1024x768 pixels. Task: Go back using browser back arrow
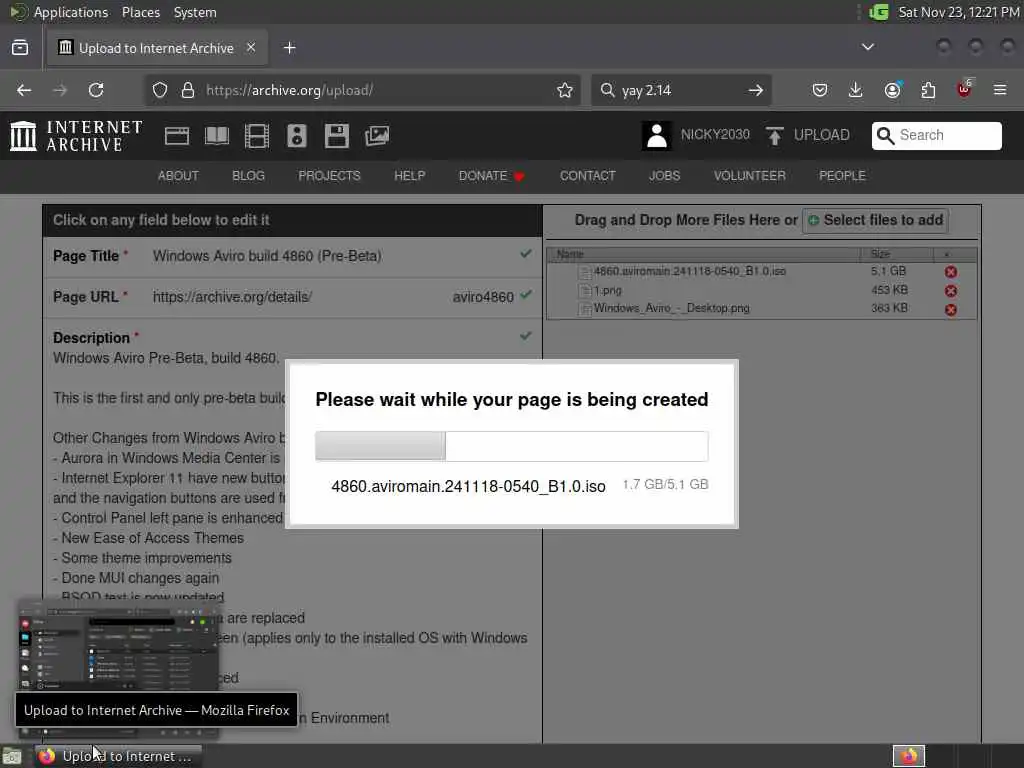pos(24,90)
